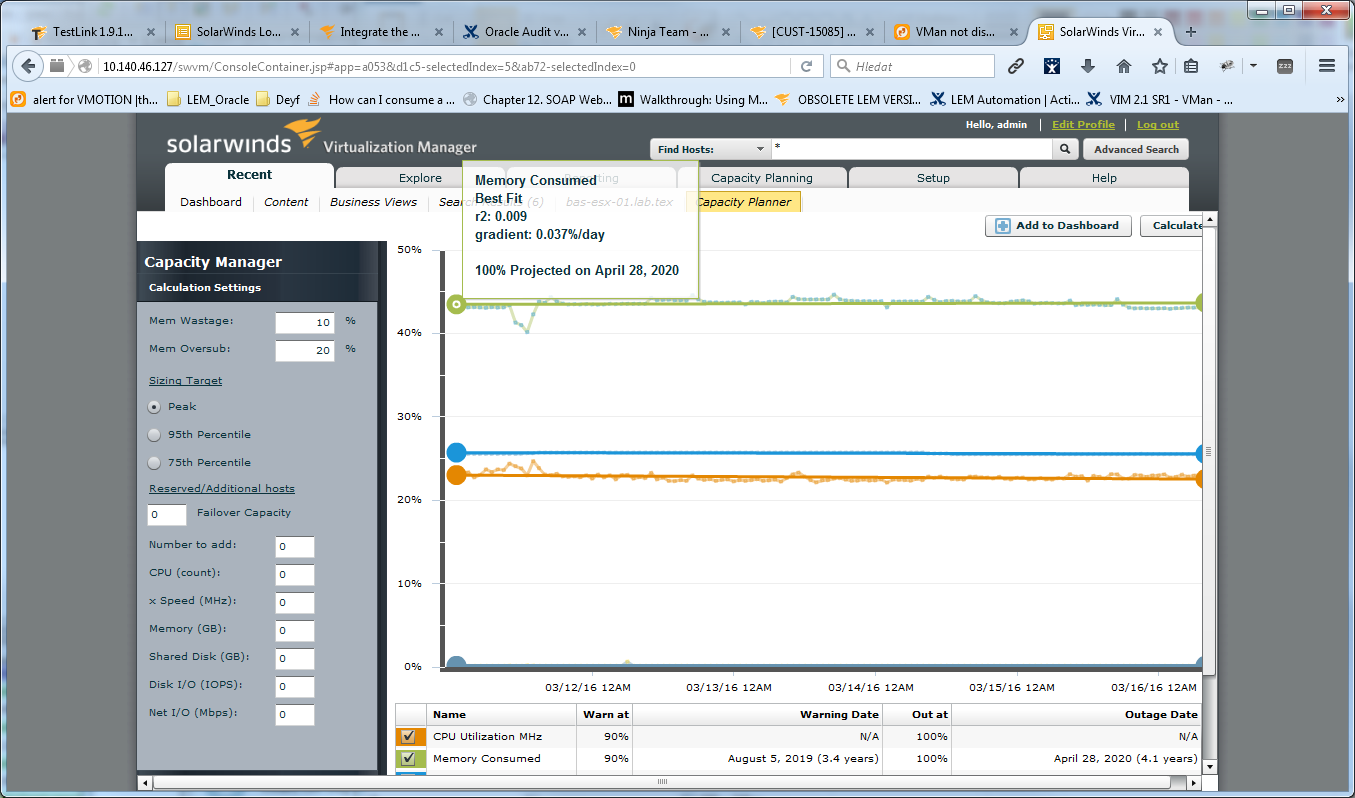Open a new browser tab with plus
Viewport: 1355px width, 798px height.
click(x=1191, y=32)
